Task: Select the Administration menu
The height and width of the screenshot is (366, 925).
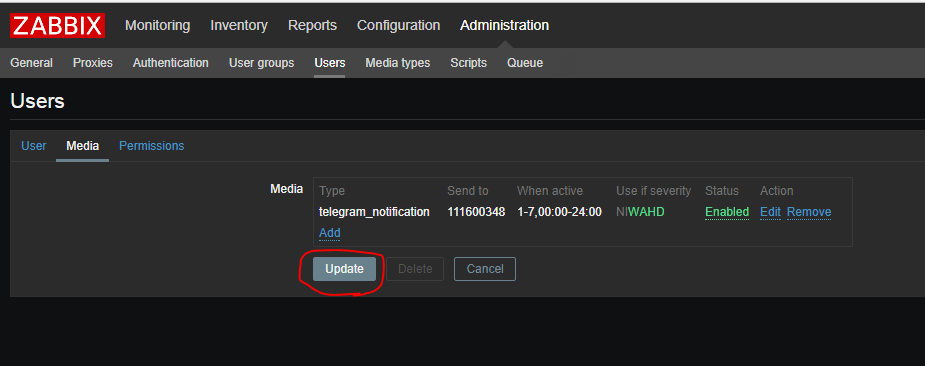Action: [x=504, y=25]
